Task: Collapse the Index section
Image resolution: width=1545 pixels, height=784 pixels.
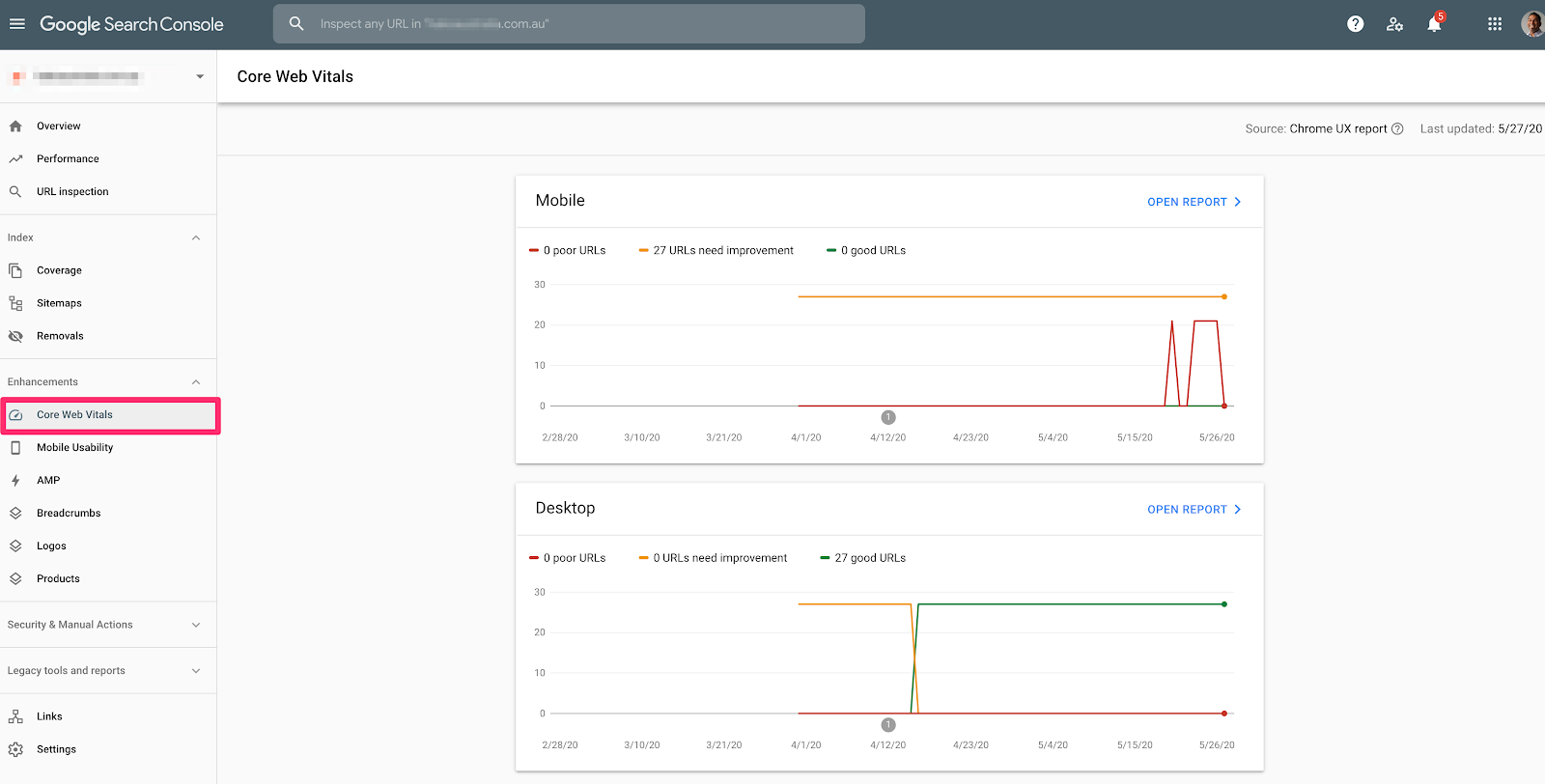Action: [196, 238]
